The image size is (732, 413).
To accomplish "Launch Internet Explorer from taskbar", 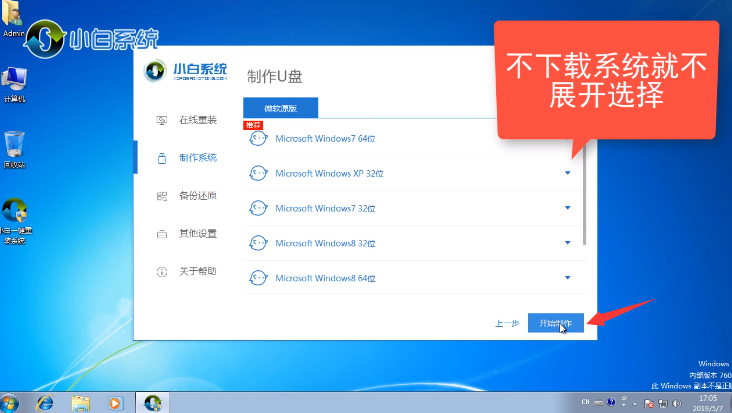I will (x=45, y=403).
